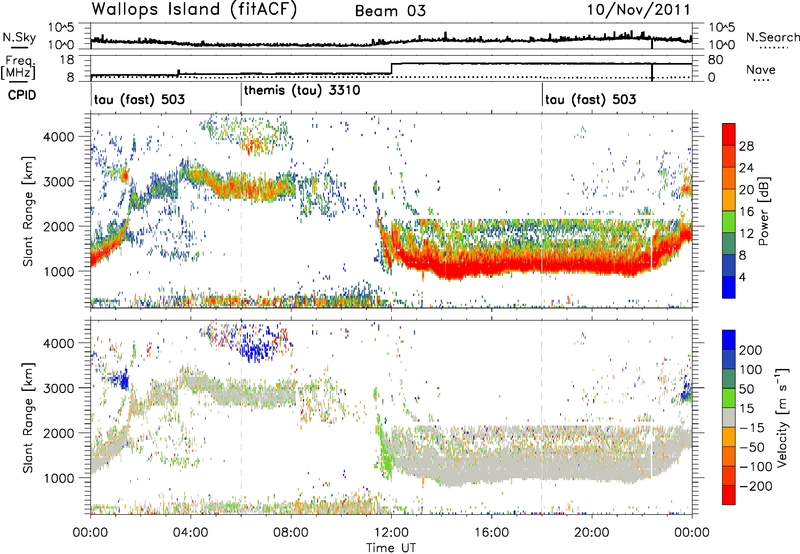Click 'Slant Range [km]' label of power panel
This screenshot has width=800, height=554.
28,211
